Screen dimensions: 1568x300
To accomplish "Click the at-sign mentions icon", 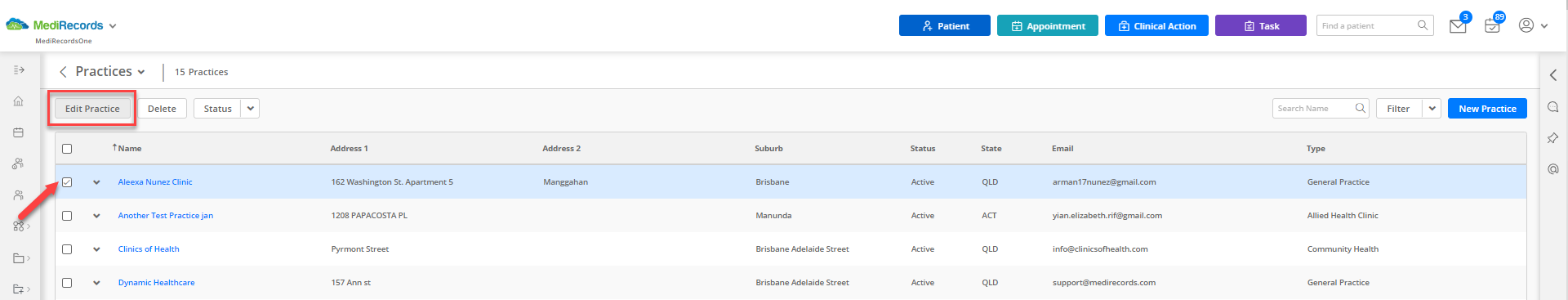I will [1553, 169].
